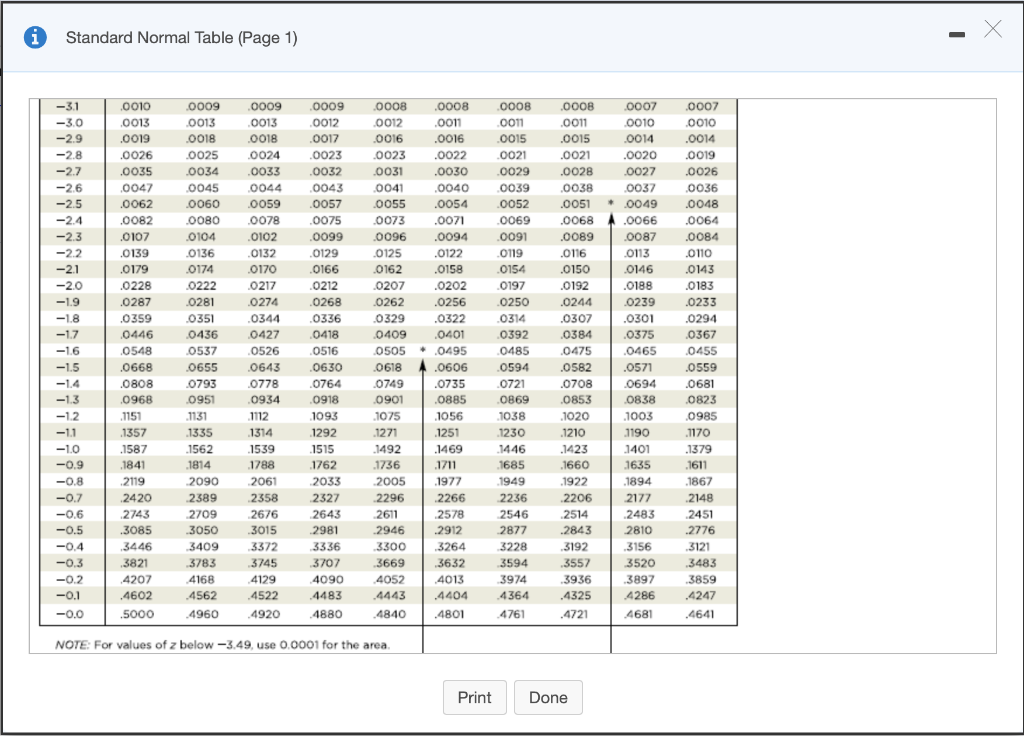
Task: Click the .4960 table value
Action: pyautogui.click(x=202, y=614)
